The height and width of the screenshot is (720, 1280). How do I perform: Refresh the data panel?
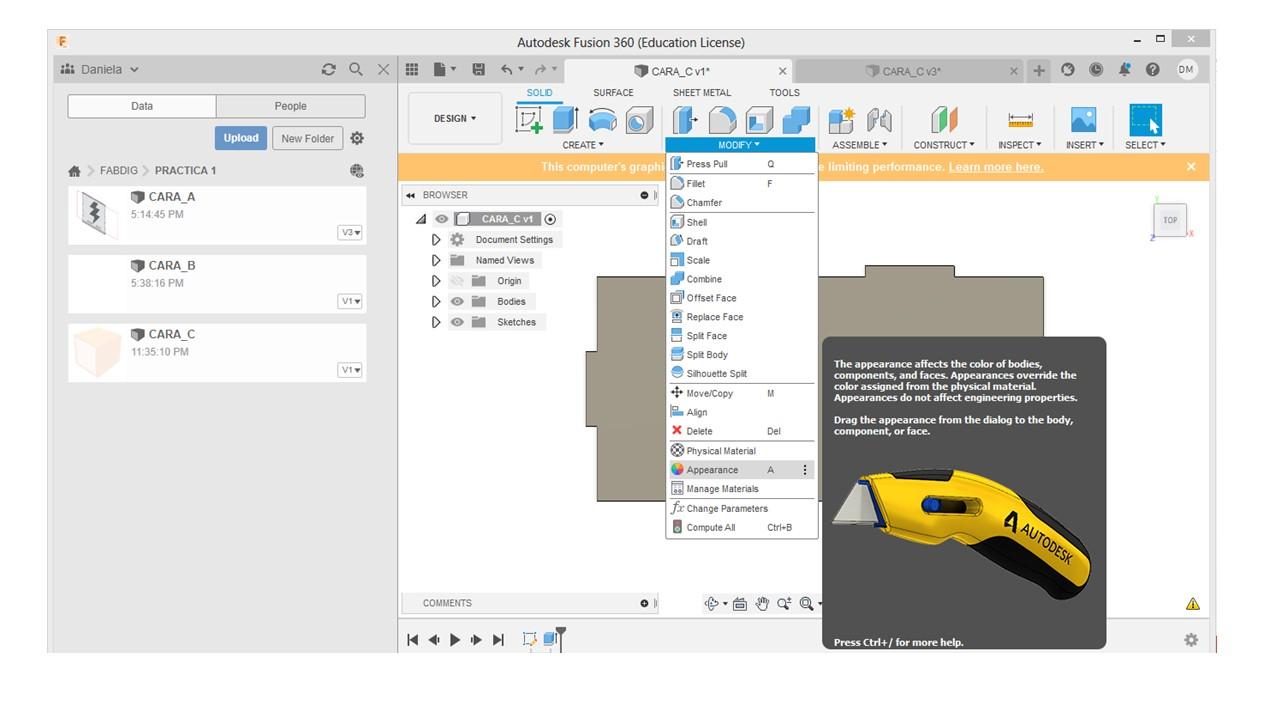click(328, 69)
